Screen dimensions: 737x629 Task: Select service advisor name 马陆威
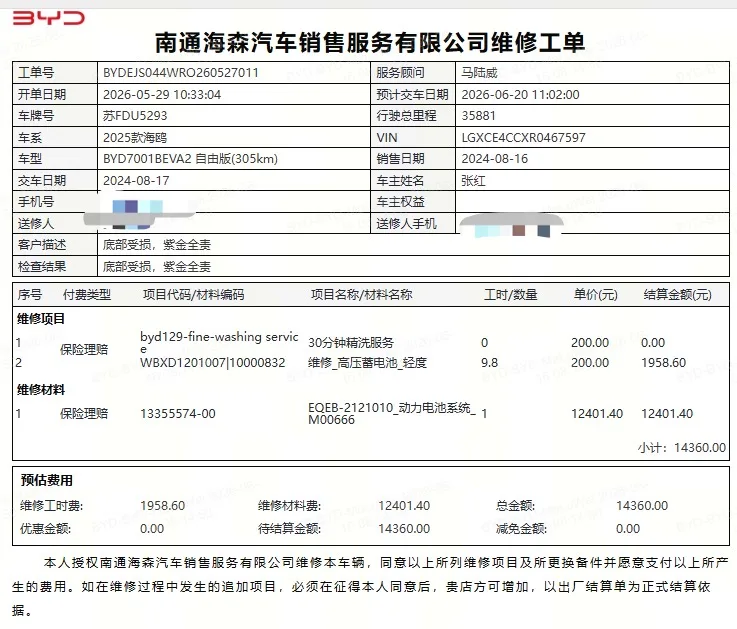(479, 73)
